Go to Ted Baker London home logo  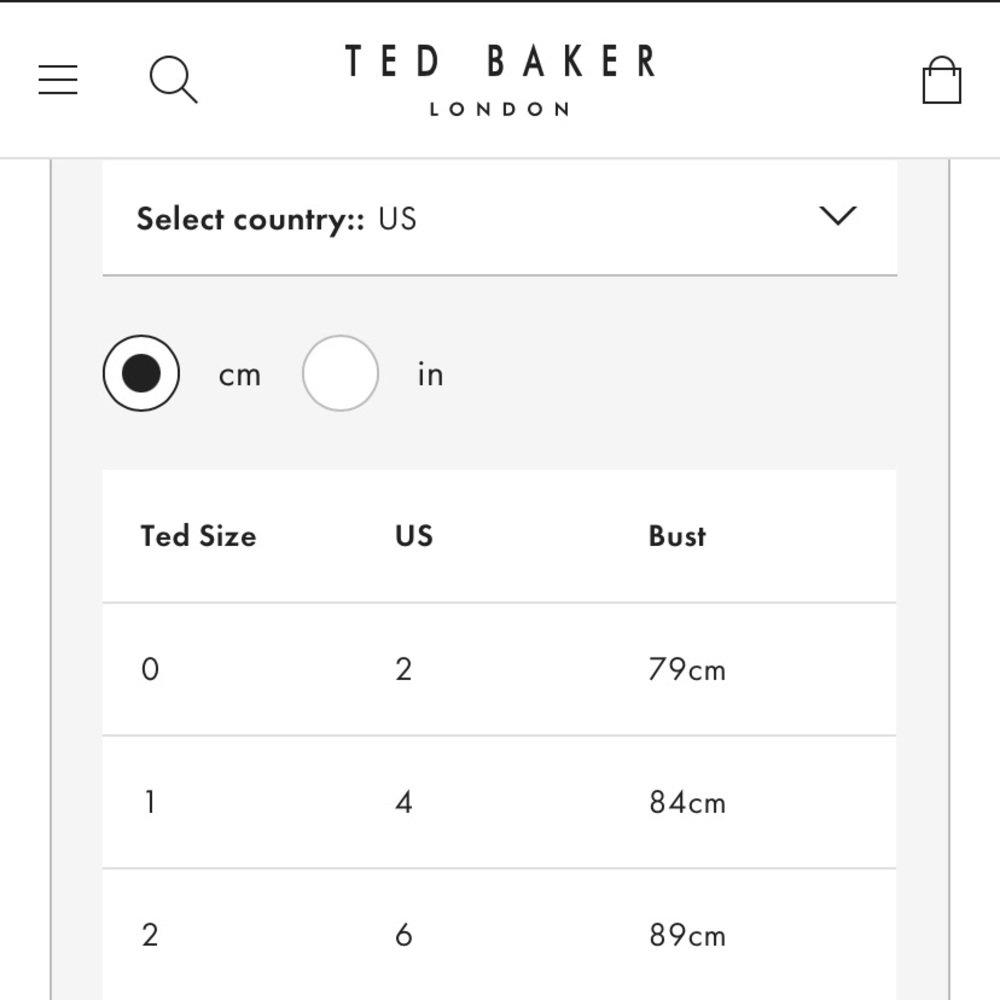click(x=500, y=80)
